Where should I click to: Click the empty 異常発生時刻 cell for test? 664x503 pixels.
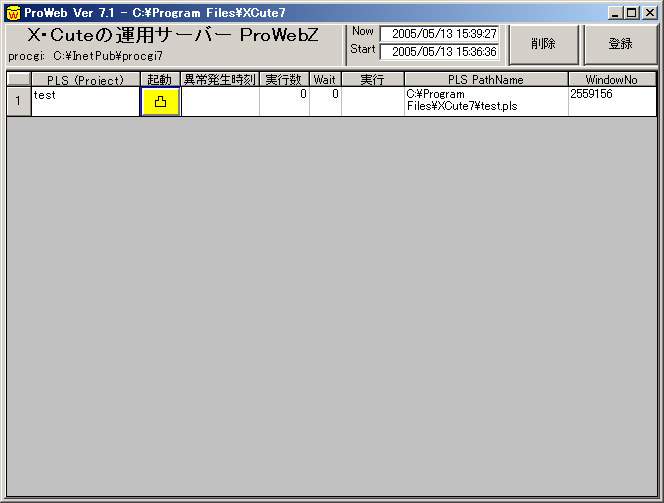[220, 101]
